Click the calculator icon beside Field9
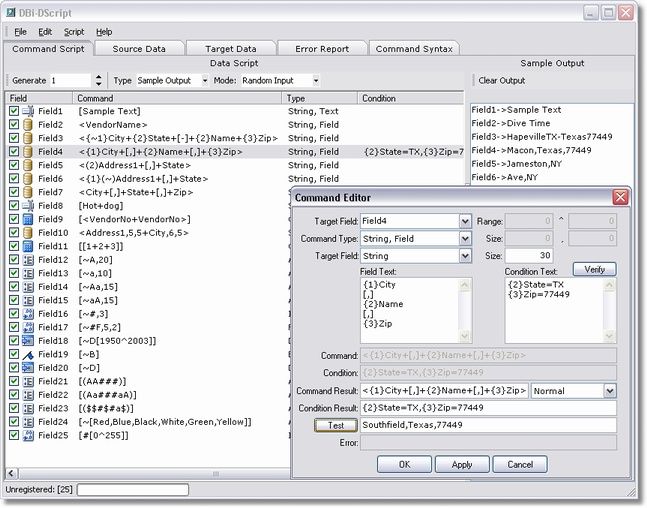 pos(28,219)
